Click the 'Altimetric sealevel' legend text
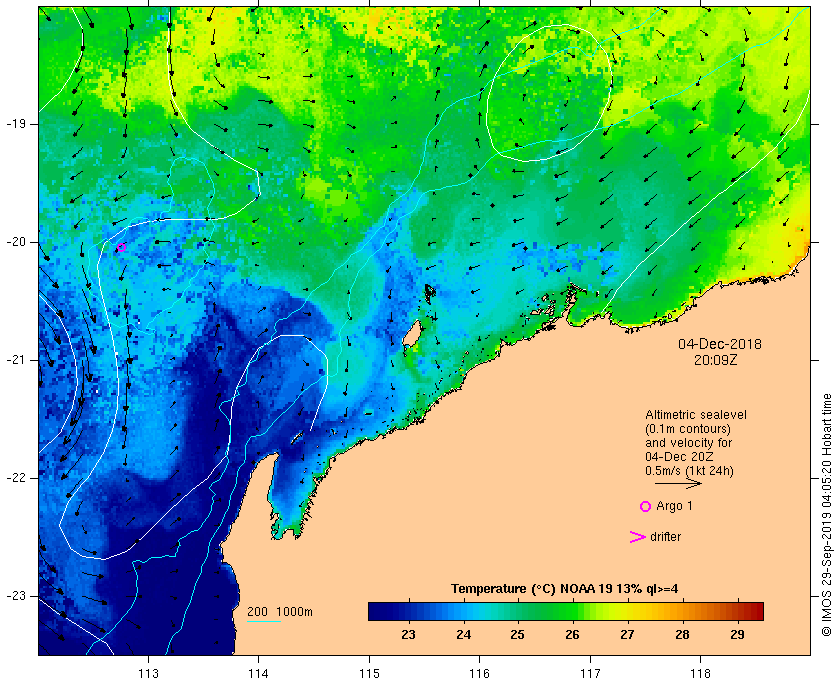 pos(696,415)
